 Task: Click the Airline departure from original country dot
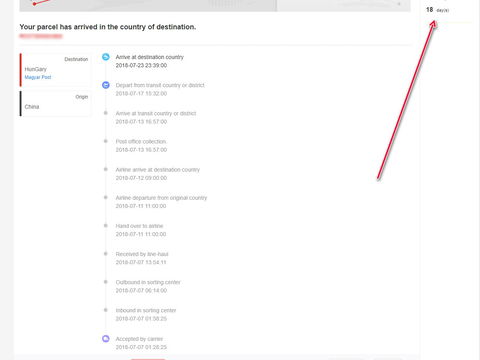[x=106, y=197]
